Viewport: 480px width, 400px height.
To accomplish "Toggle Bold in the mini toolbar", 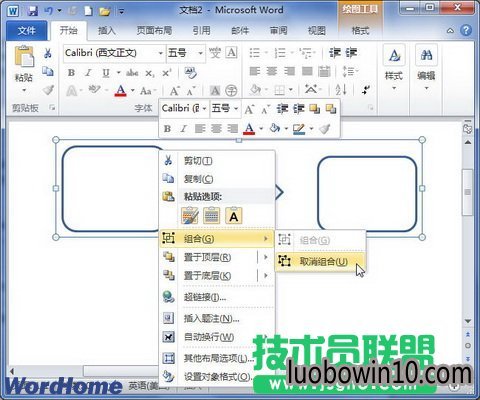I will (167, 128).
